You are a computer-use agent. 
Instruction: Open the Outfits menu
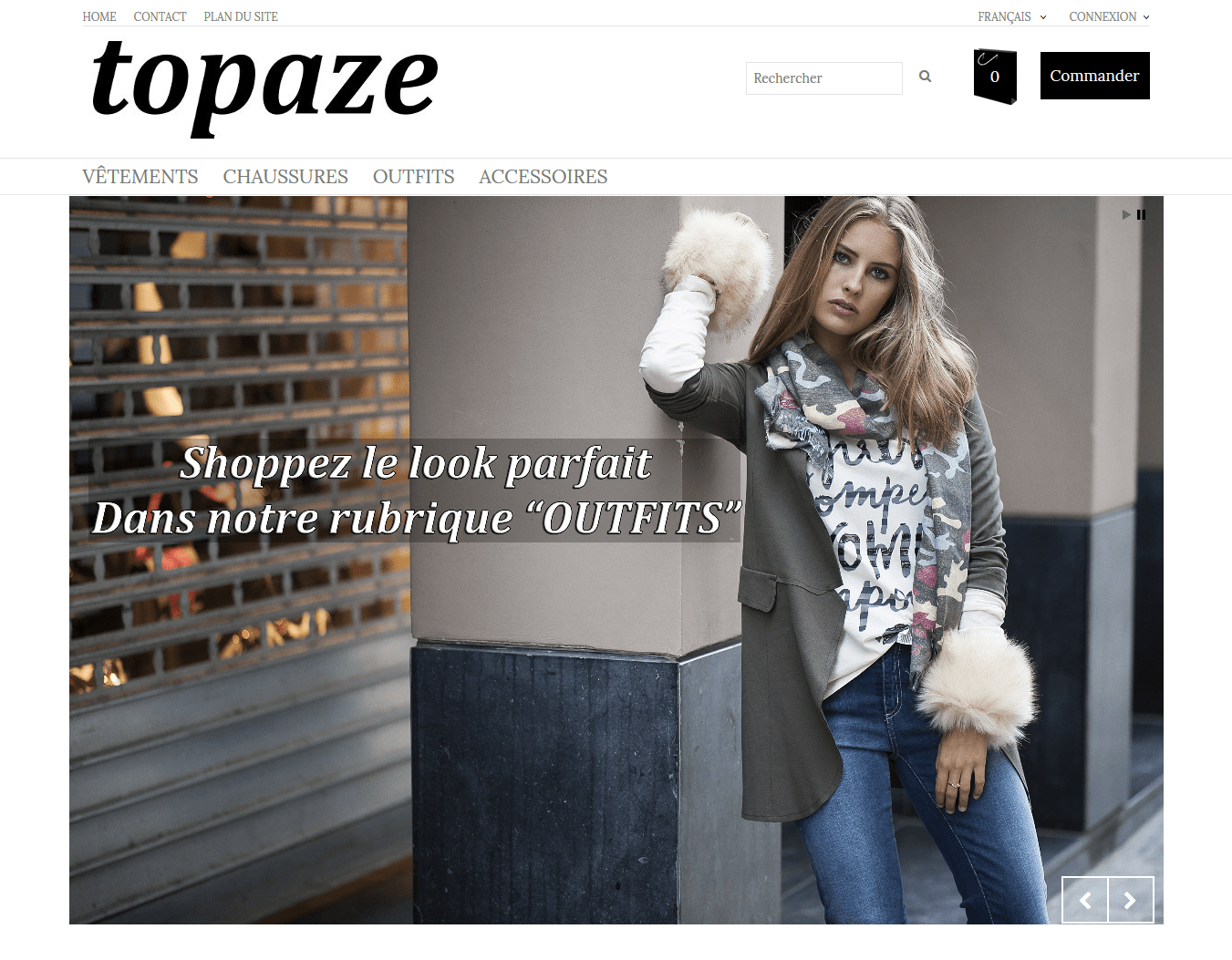click(413, 177)
